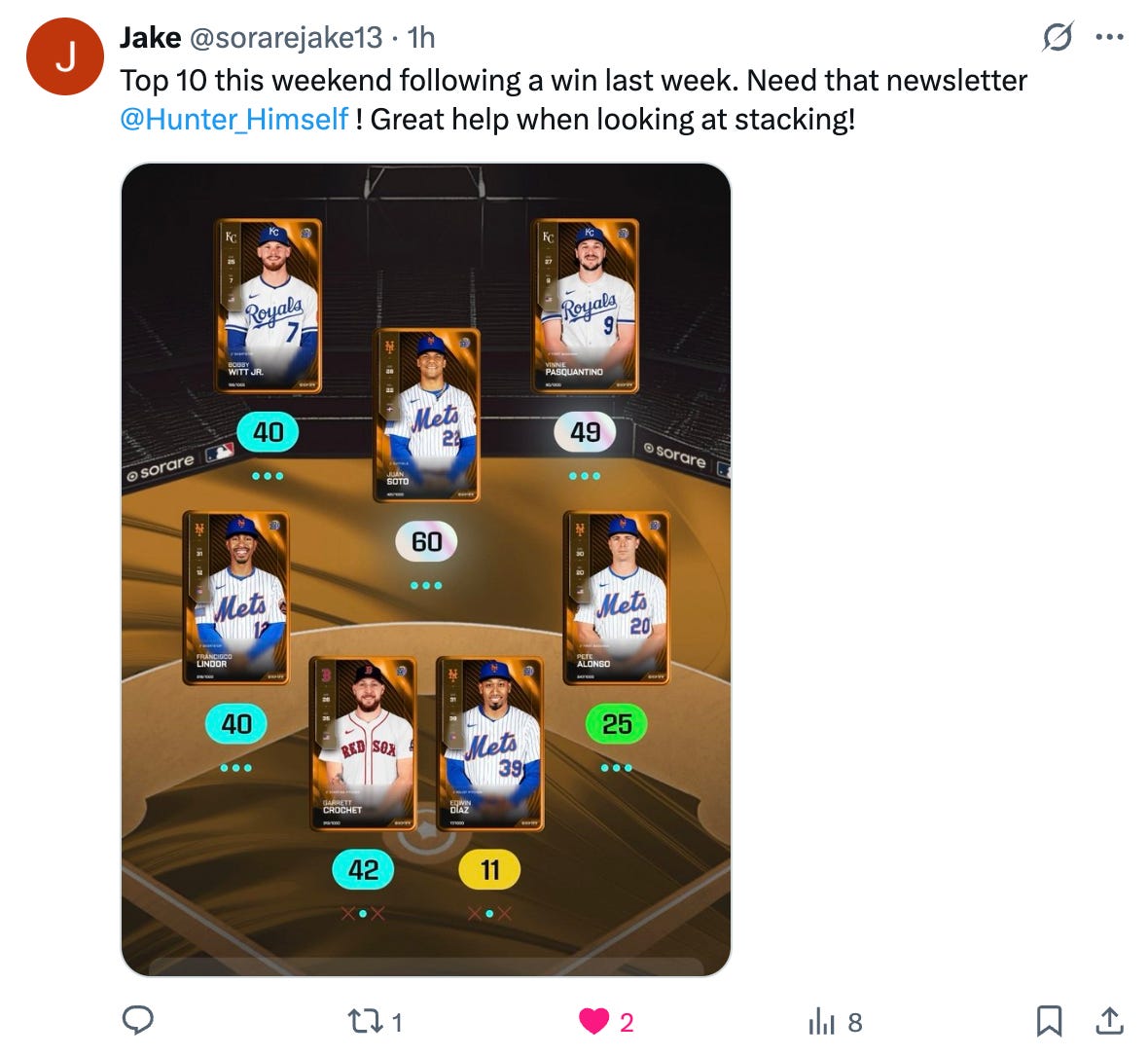Open the @Hunter_Himself mention link
1148x1057 pixels.
pyautogui.click(x=234, y=120)
